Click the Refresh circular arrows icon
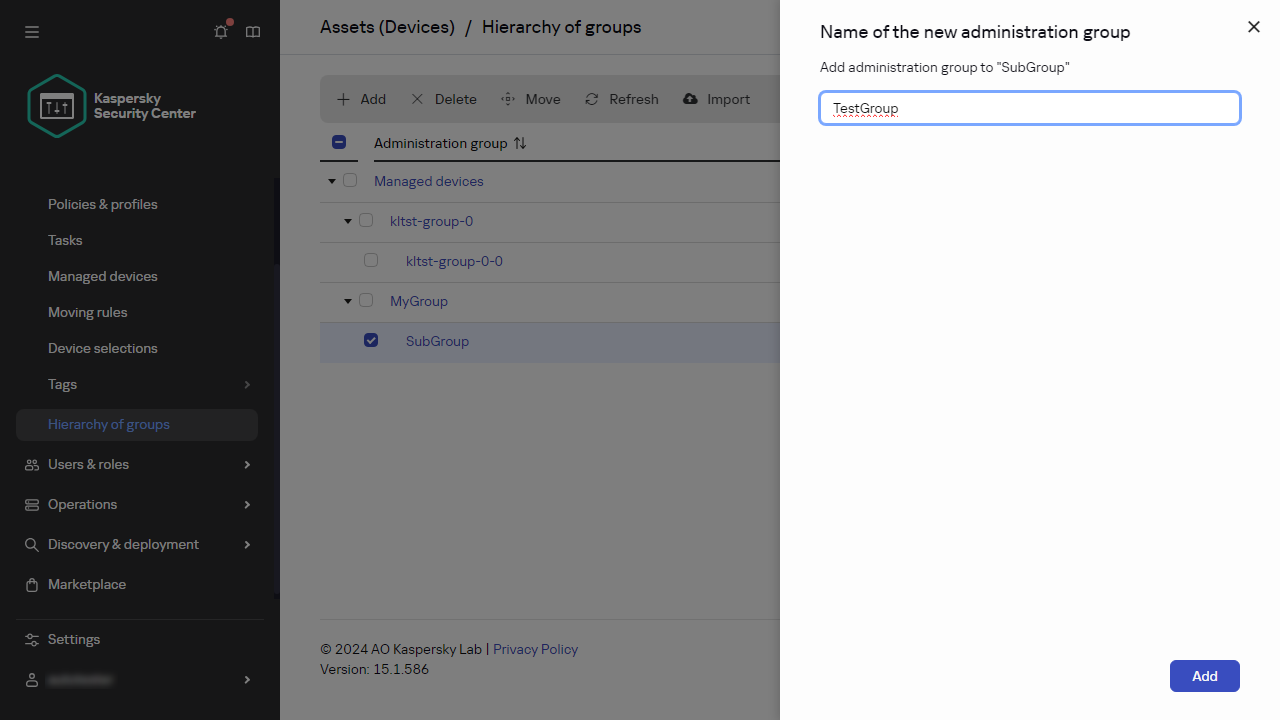This screenshot has height=720, width=1280. [592, 99]
